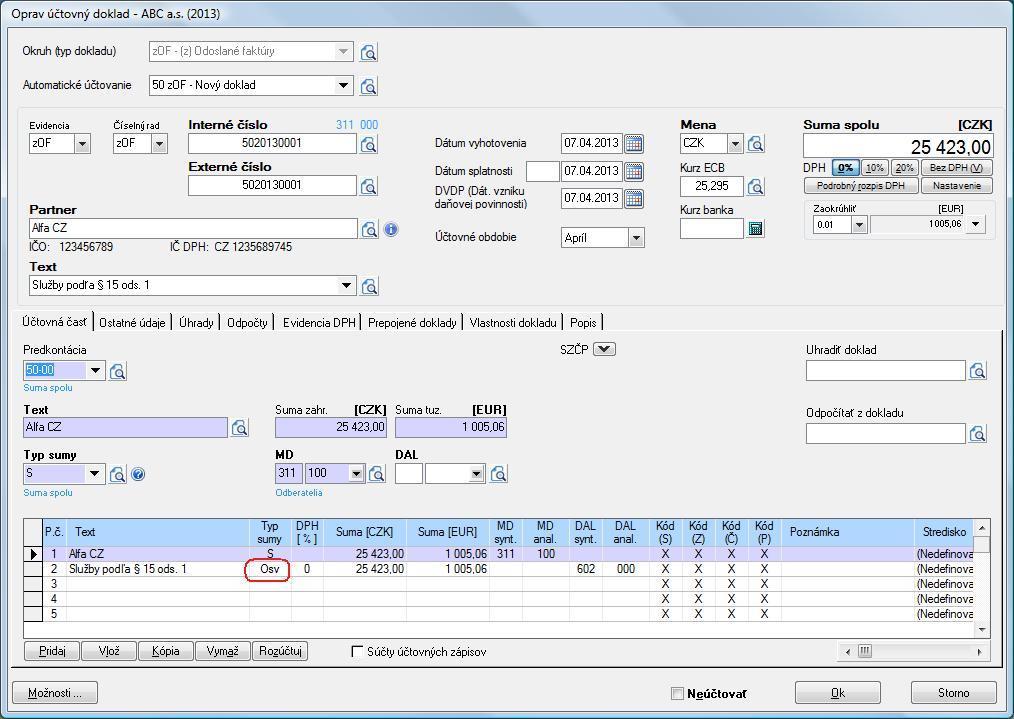The height and width of the screenshot is (719, 1014).
Task: Switch to Odpočty tab
Action: [247, 323]
